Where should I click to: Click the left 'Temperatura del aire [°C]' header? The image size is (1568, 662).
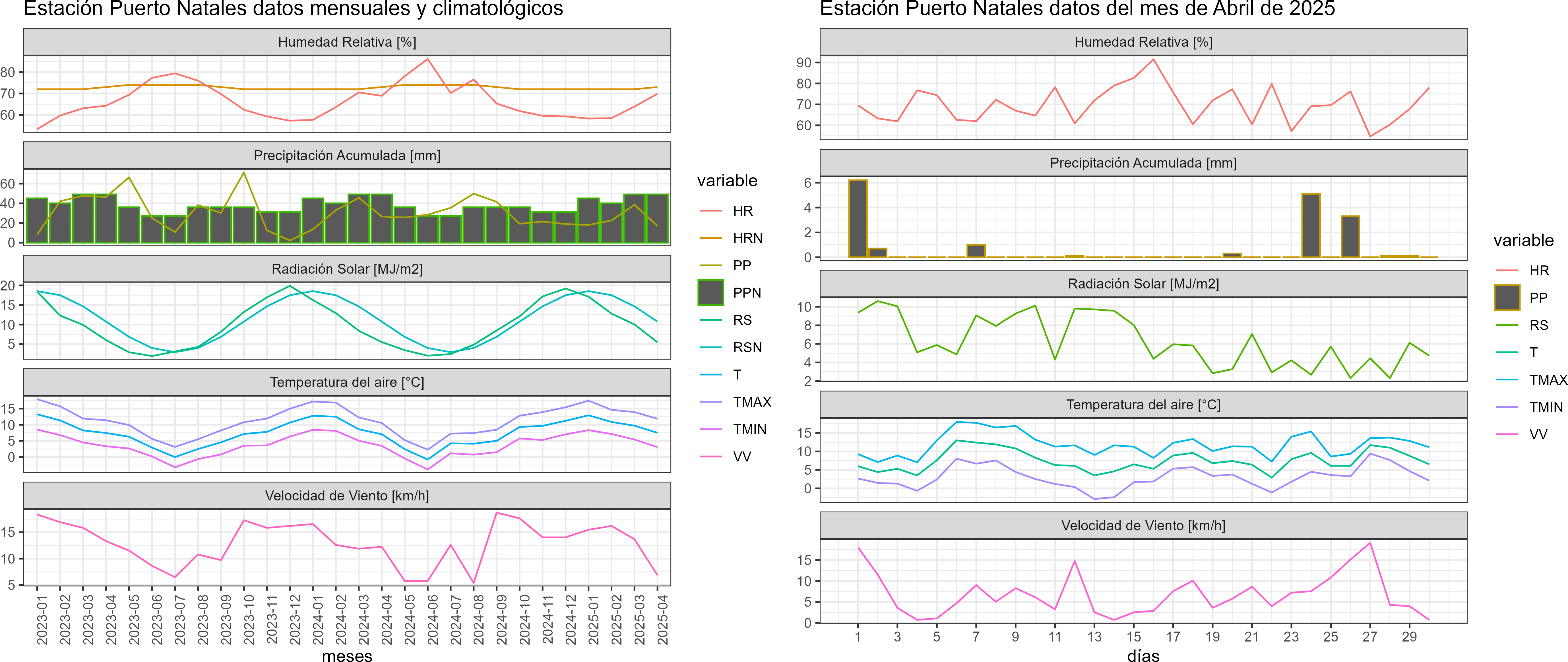pos(347,382)
